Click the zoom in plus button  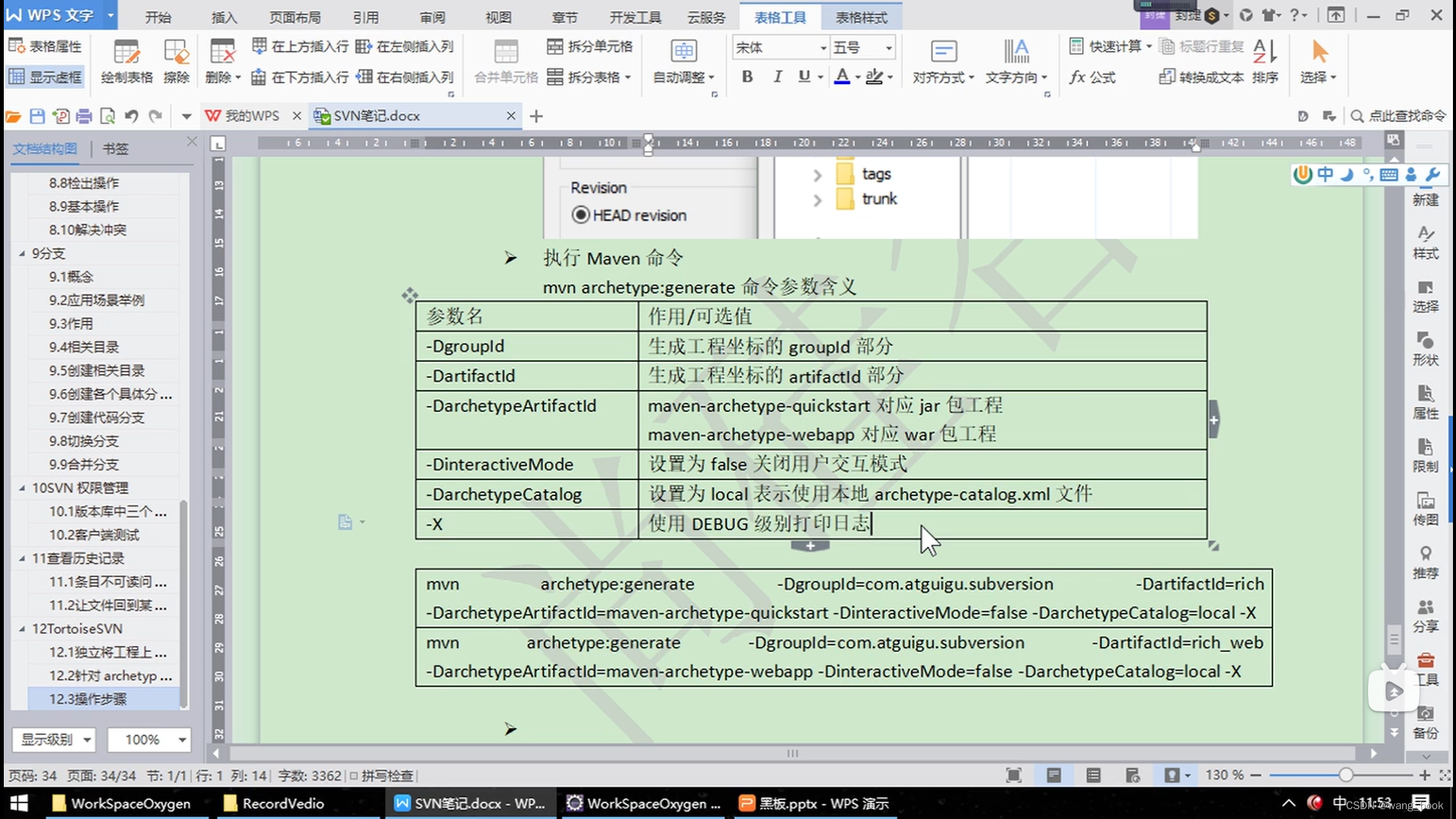pyautogui.click(x=1425, y=775)
